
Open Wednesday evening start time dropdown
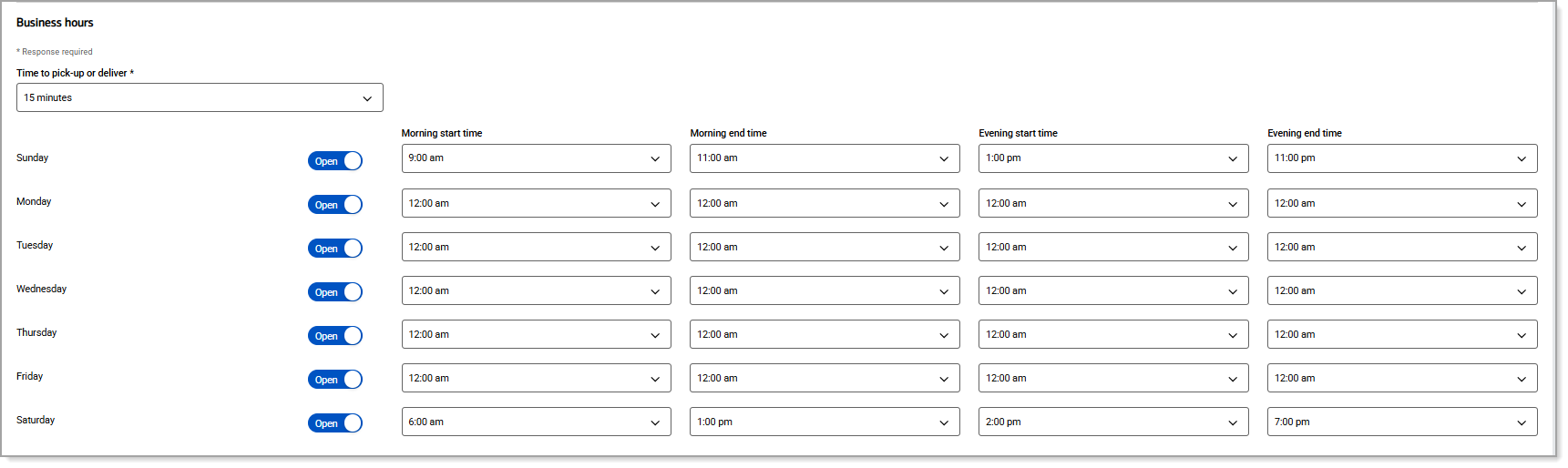[1113, 290]
